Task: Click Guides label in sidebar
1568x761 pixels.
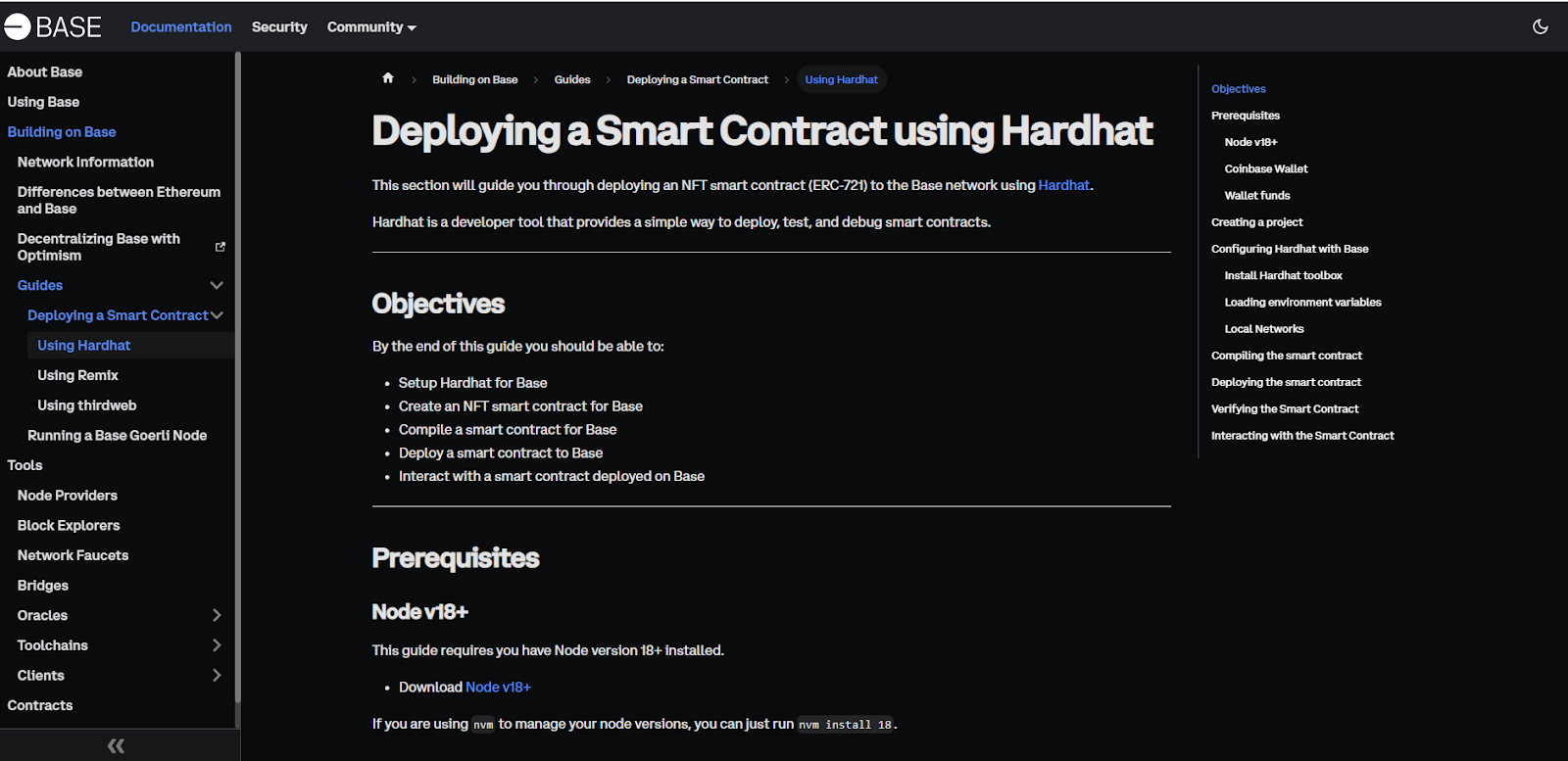Action: (40, 285)
